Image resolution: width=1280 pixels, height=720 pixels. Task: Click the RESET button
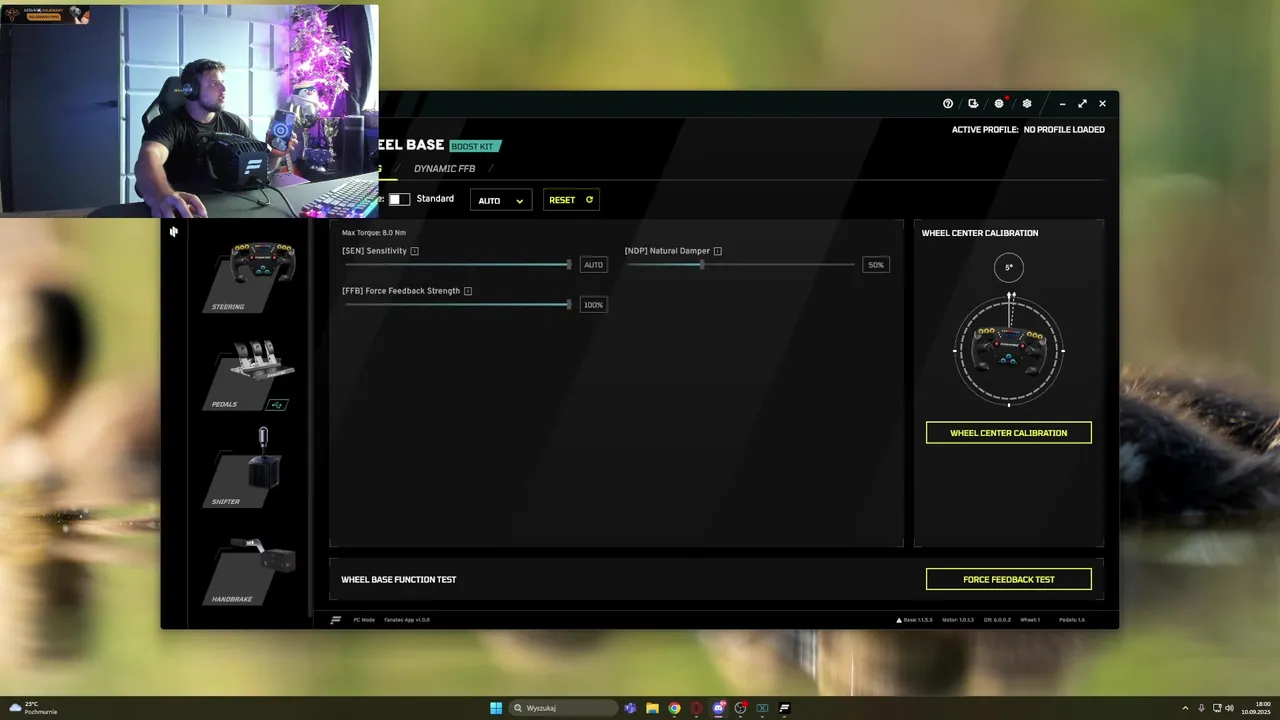pos(571,200)
